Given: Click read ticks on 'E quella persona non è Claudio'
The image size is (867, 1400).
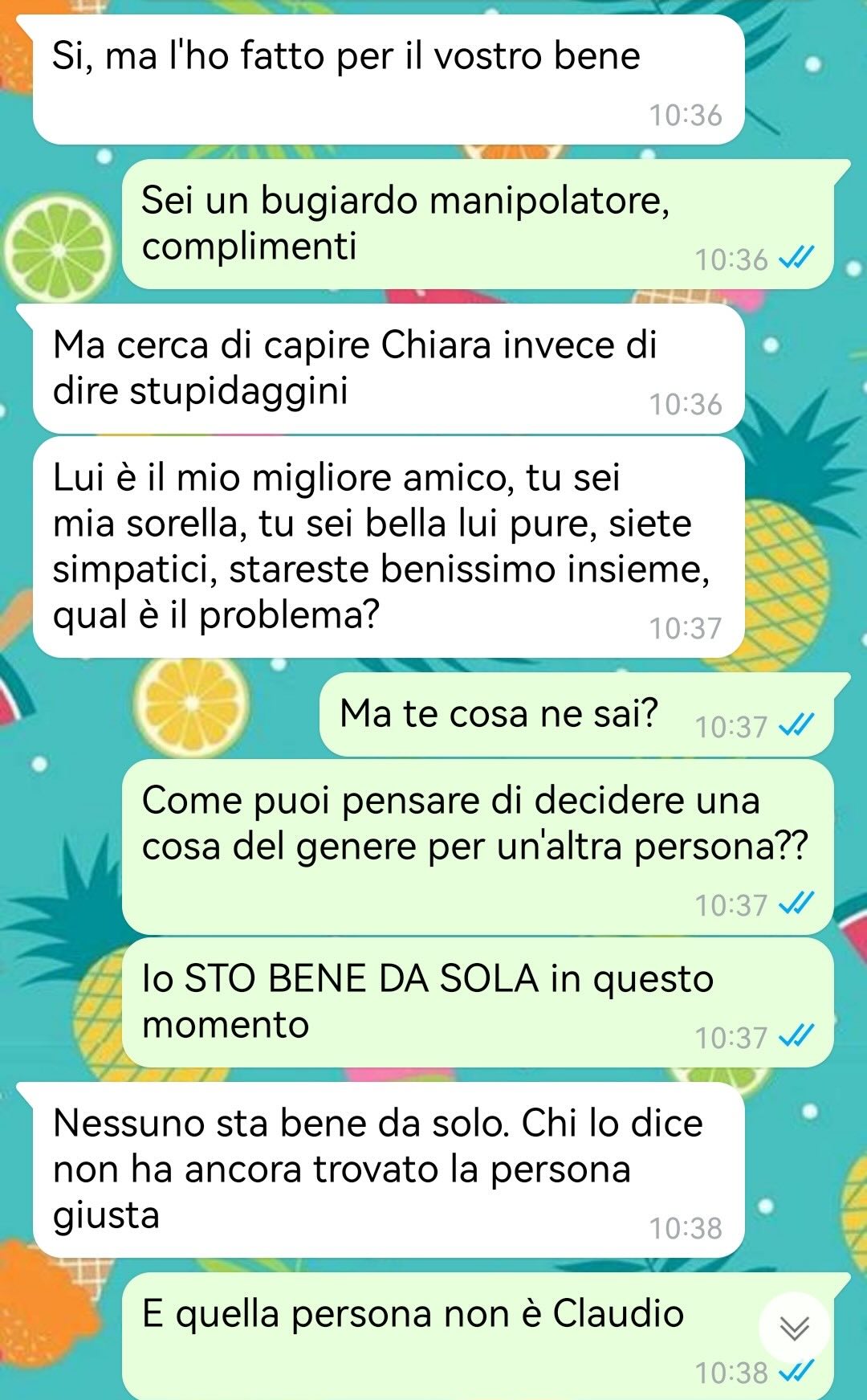Looking at the screenshot, I should pyautogui.click(x=796, y=1371).
